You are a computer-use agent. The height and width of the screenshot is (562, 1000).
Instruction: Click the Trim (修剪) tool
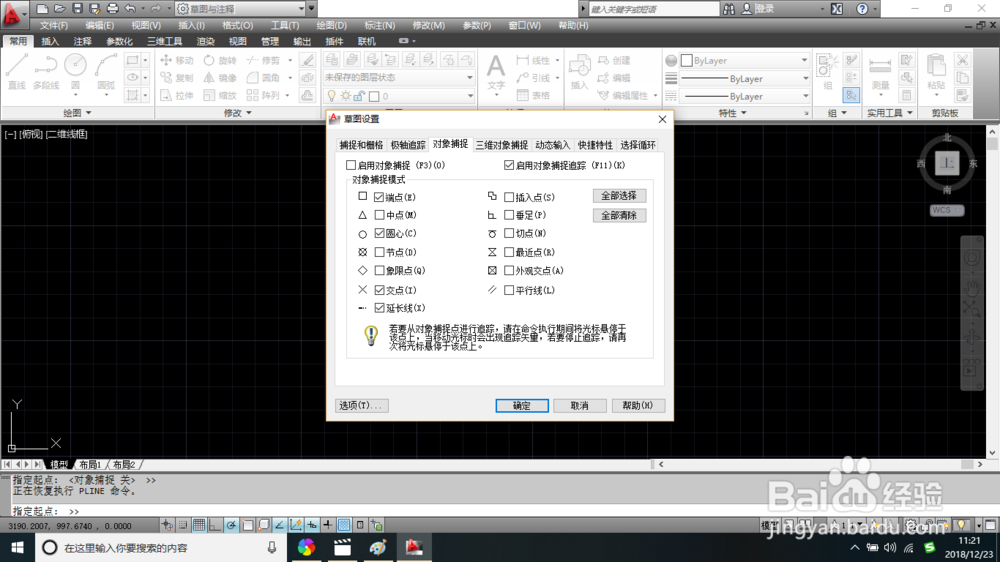[263, 60]
